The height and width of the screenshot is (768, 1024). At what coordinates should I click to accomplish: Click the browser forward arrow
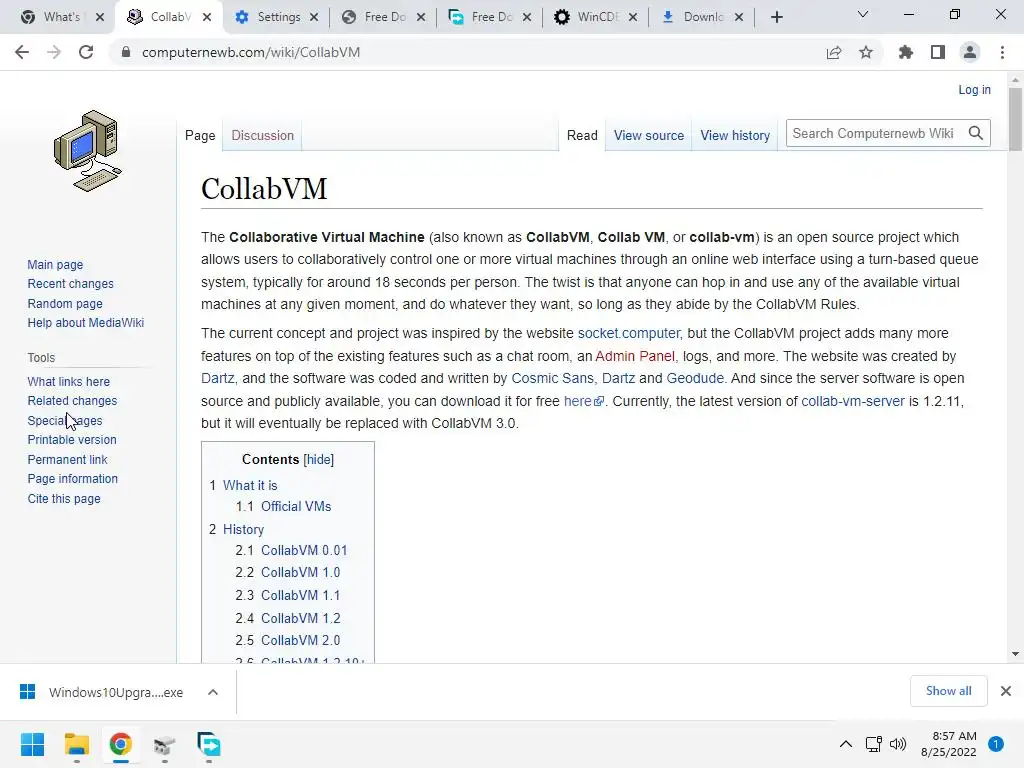[x=54, y=52]
